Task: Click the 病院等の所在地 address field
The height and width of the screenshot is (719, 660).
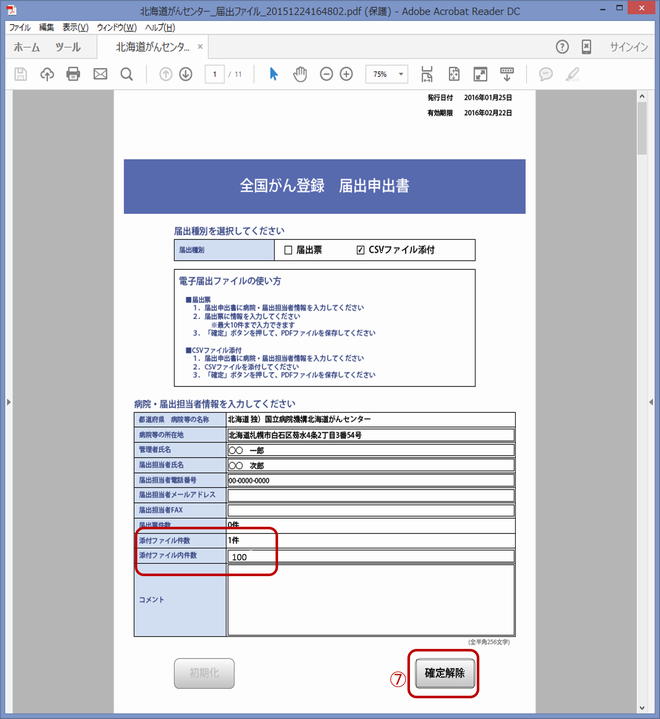Action: pos(371,435)
